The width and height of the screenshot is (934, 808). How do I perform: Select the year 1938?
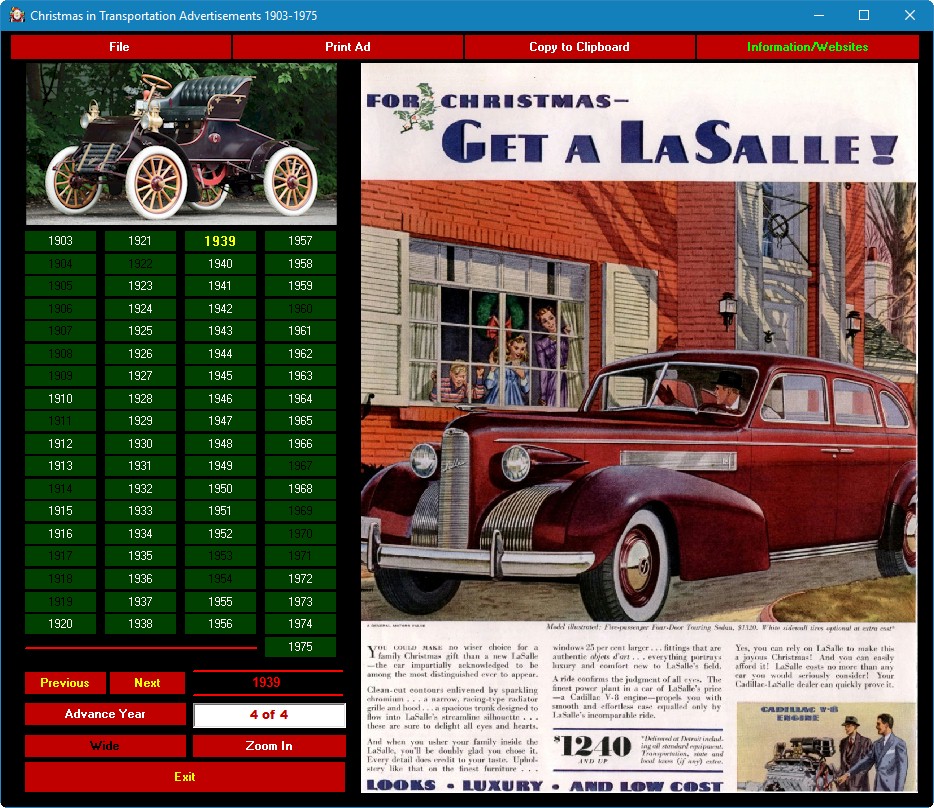pos(140,624)
